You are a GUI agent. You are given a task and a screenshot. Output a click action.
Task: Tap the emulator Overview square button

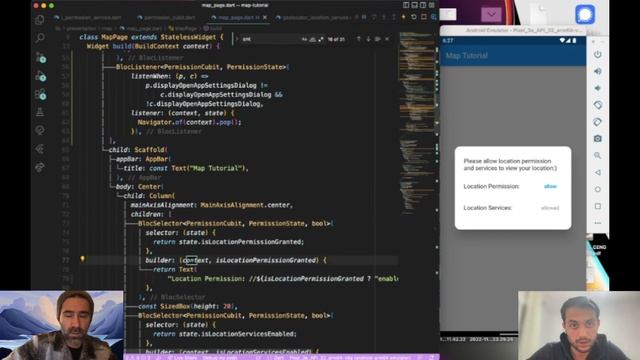(x=598, y=206)
